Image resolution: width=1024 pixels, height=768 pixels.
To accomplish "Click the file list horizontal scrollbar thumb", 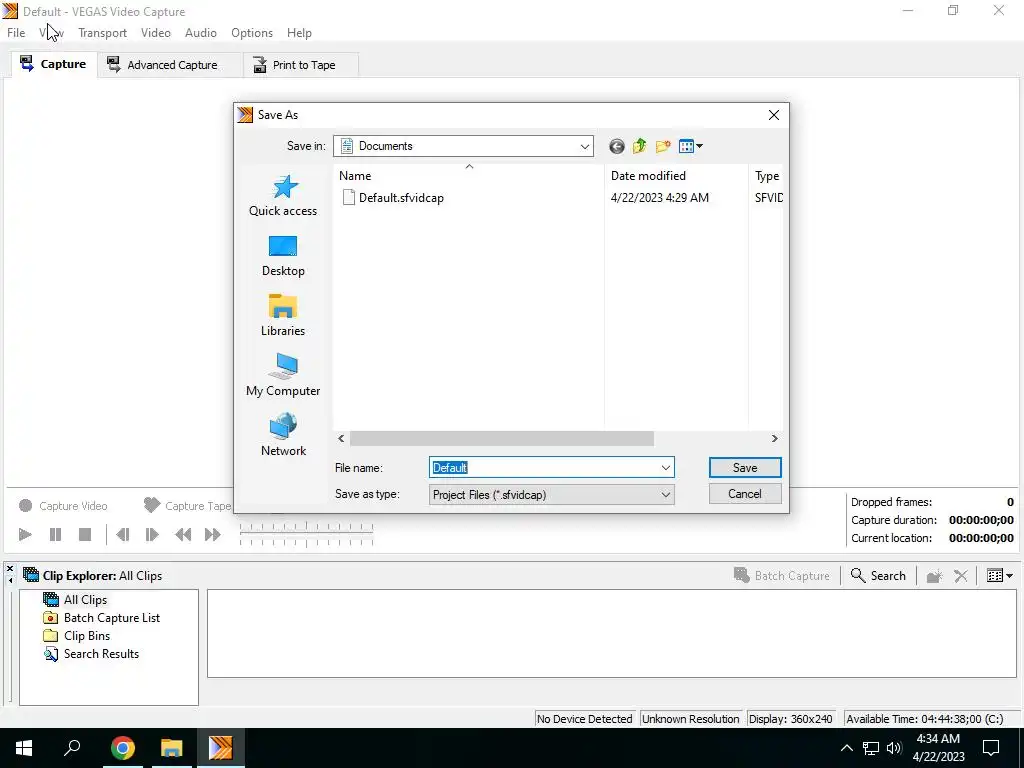I will [x=502, y=439].
